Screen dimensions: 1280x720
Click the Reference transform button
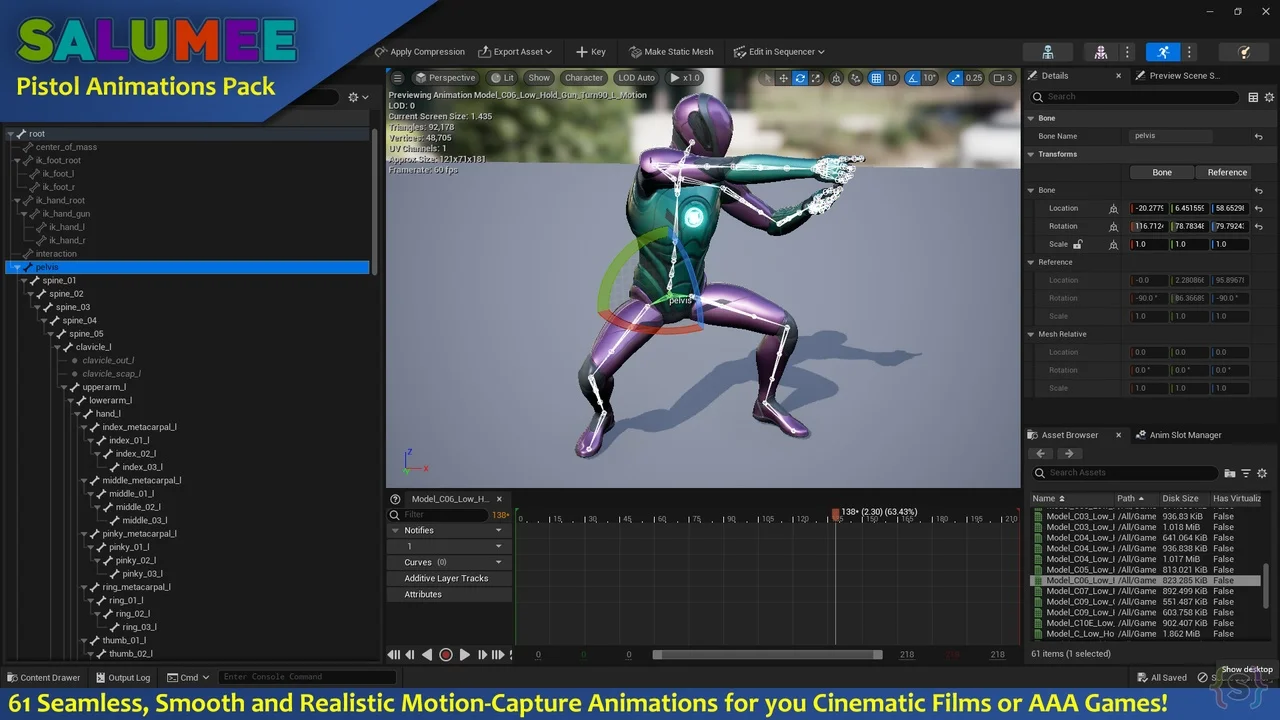pyautogui.click(x=1226, y=172)
